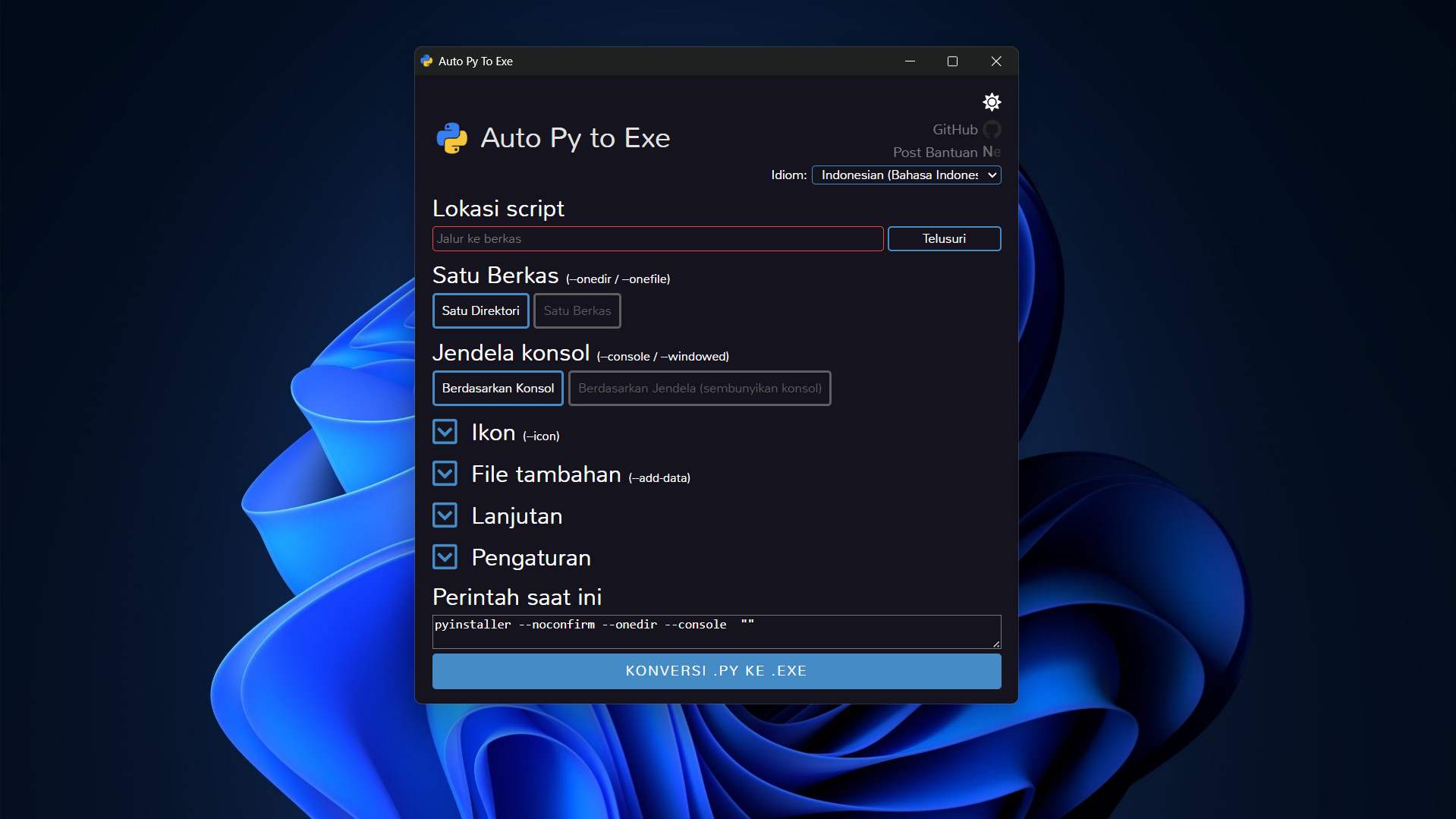Open the Idiom language dropdown

[x=907, y=175]
